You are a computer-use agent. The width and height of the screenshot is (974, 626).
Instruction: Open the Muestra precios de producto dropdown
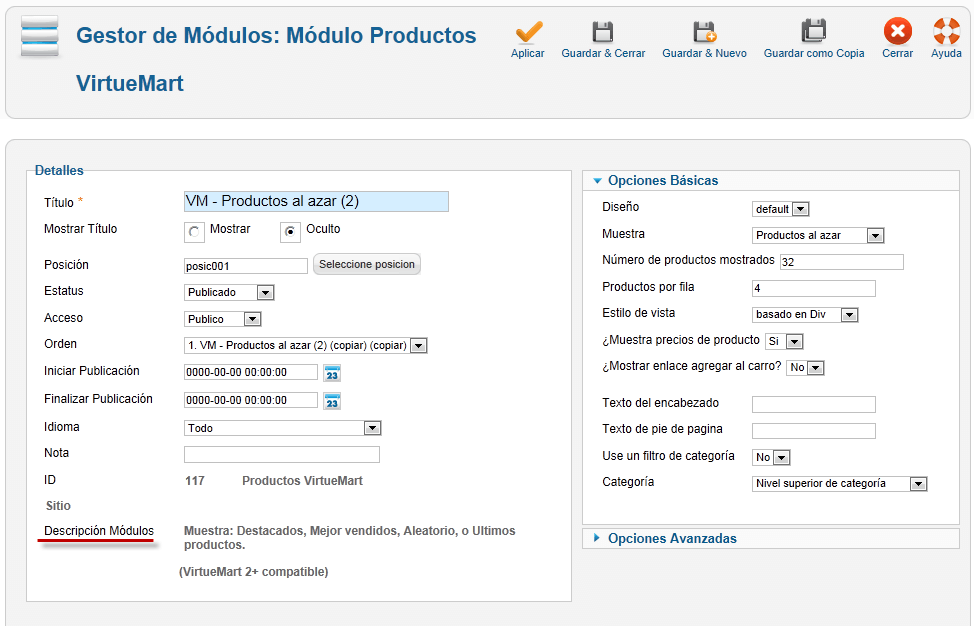point(785,341)
